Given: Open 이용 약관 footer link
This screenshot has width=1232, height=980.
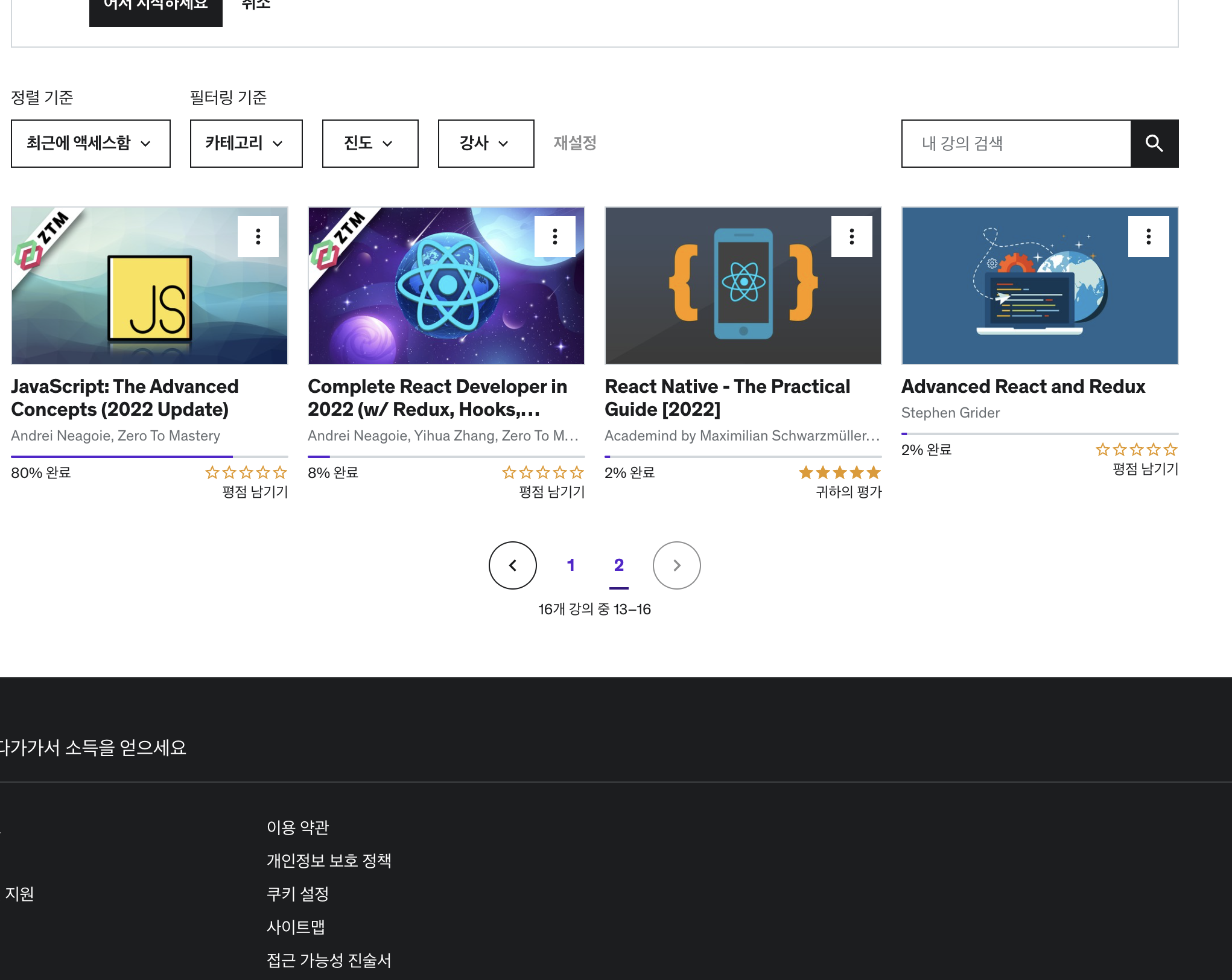Looking at the screenshot, I should (x=298, y=827).
